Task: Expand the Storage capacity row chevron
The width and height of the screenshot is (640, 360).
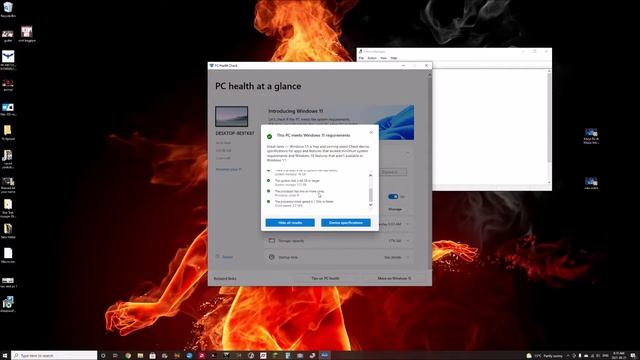Action: pos(408,241)
